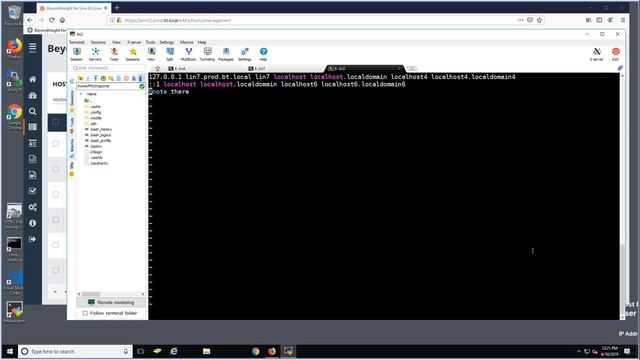
Task: Click the star Sessions toolbar icon
Action: [133, 53]
